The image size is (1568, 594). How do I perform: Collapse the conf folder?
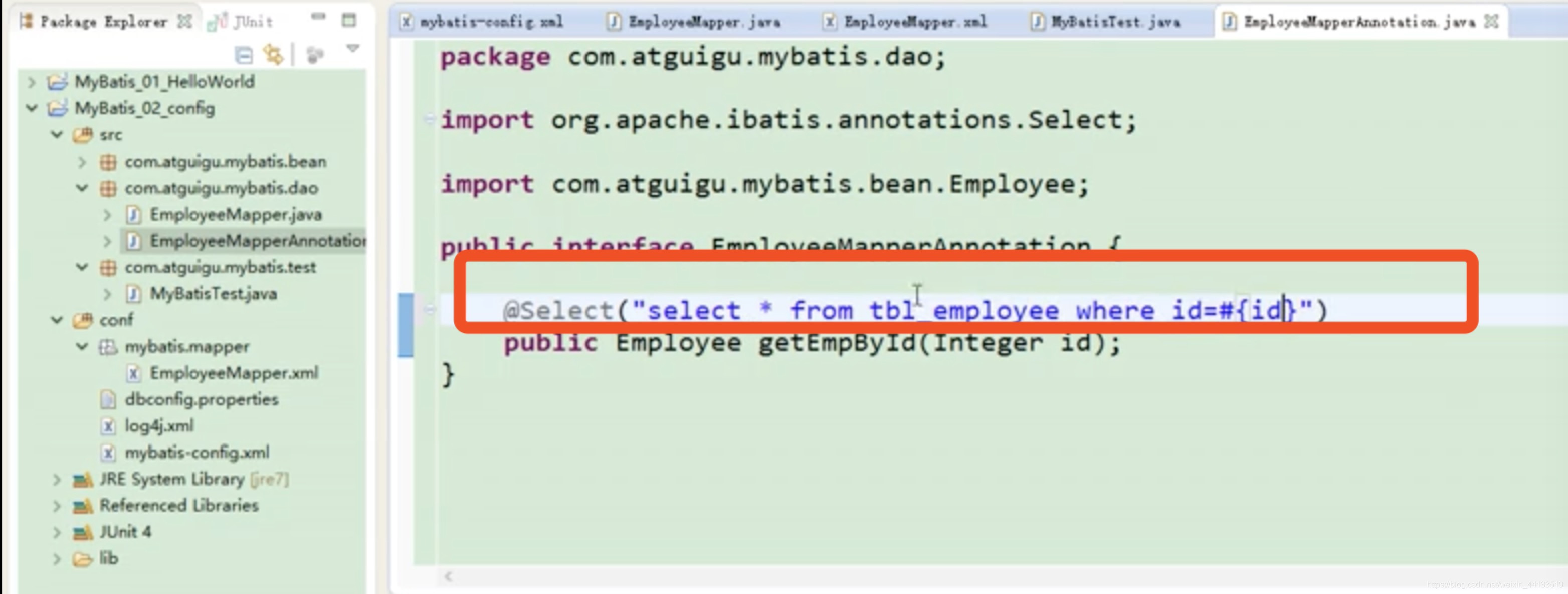coord(57,320)
